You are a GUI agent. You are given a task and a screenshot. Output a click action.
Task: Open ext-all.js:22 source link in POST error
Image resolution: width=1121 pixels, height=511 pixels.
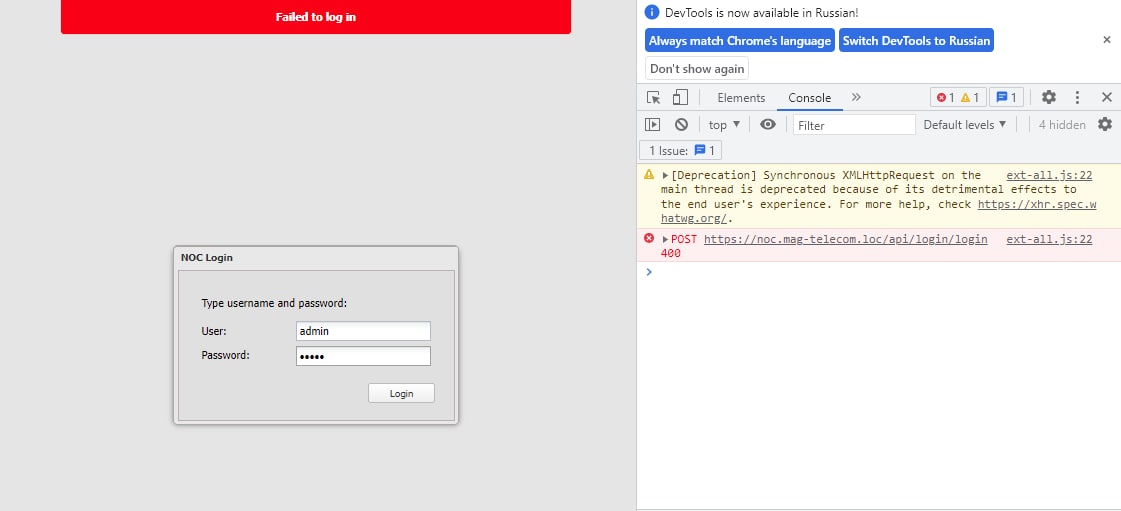point(1049,239)
